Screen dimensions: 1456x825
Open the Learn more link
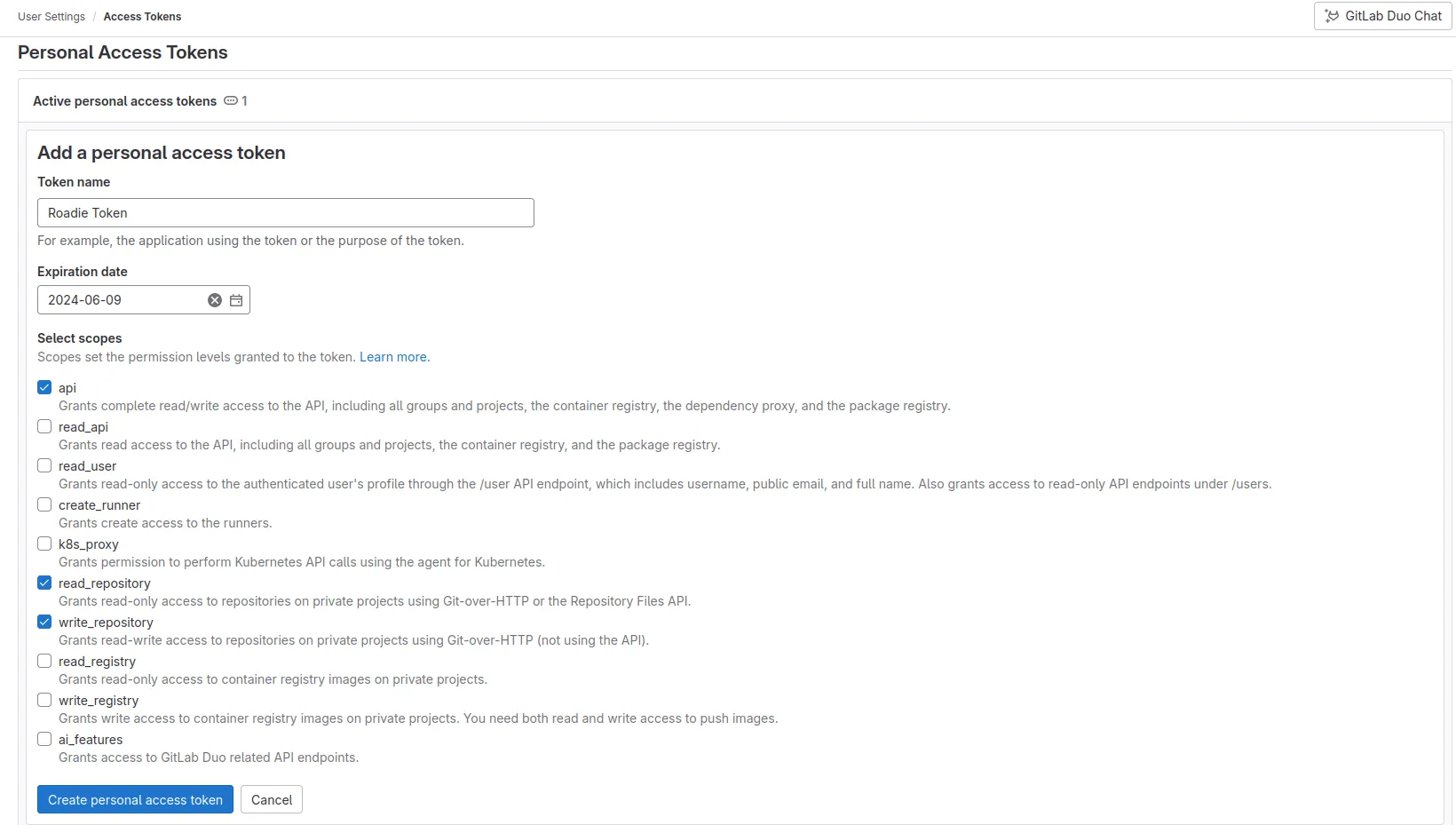point(393,356)
